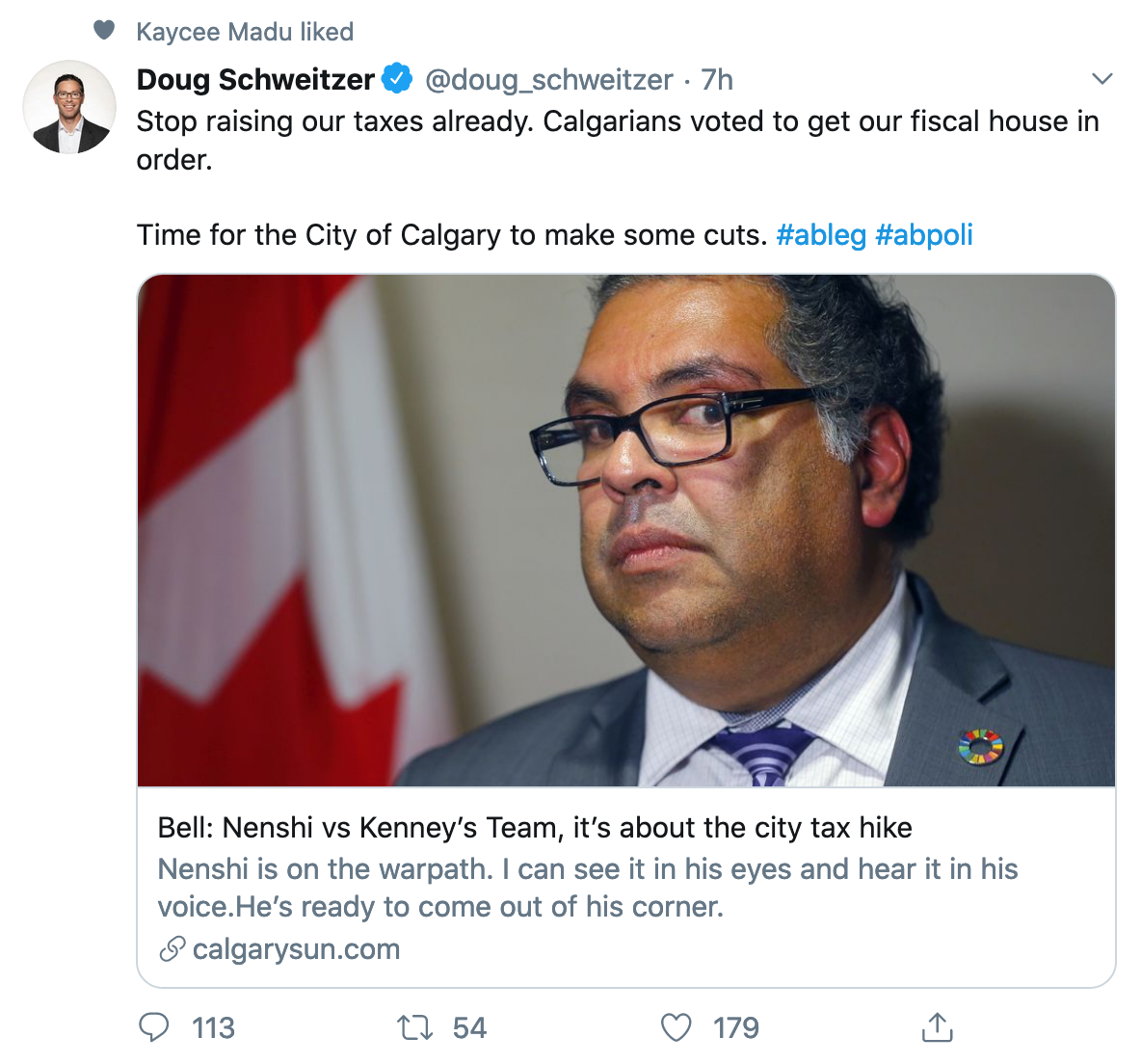Open the #abpoli hashtag
The height and width of the screenshot is (1064, 1141).
(924, 235)
